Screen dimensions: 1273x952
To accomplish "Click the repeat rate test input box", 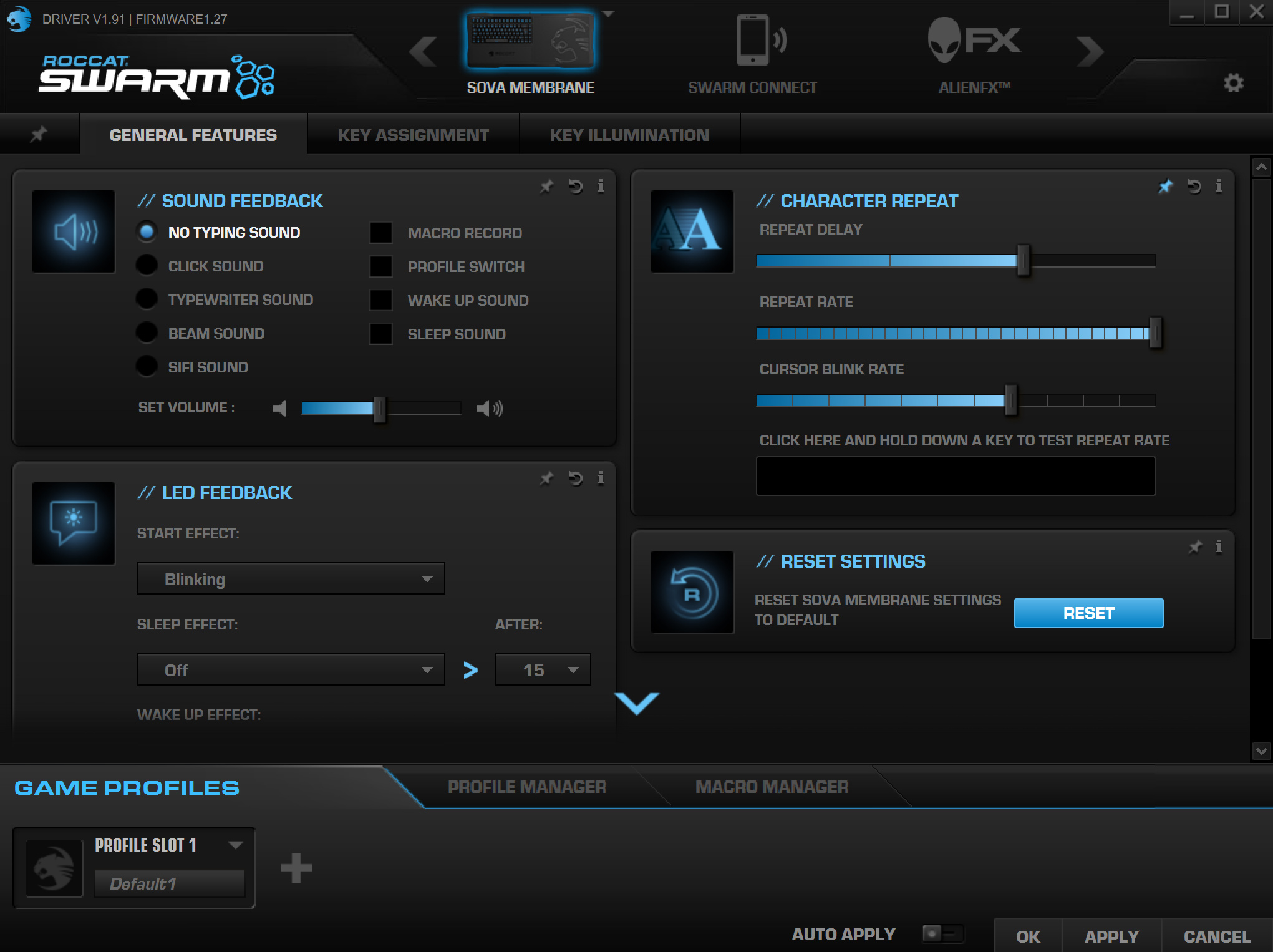I will (x=955, y=476).
